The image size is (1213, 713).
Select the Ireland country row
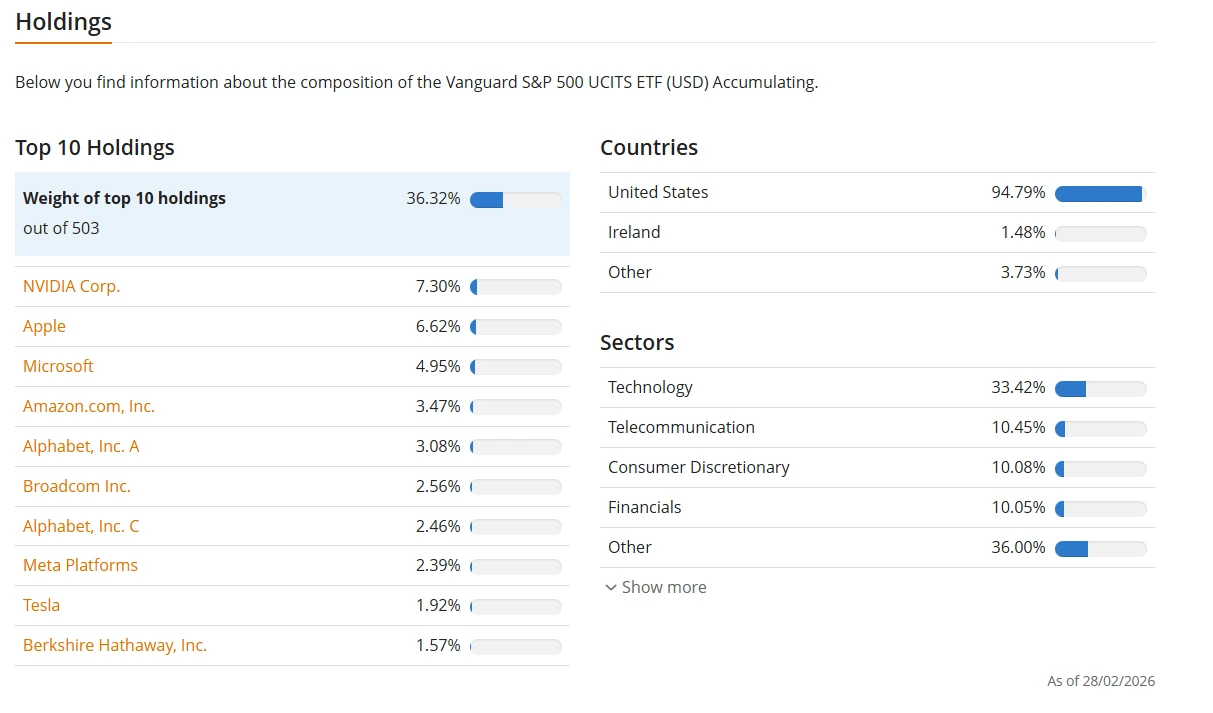point(634,232)
